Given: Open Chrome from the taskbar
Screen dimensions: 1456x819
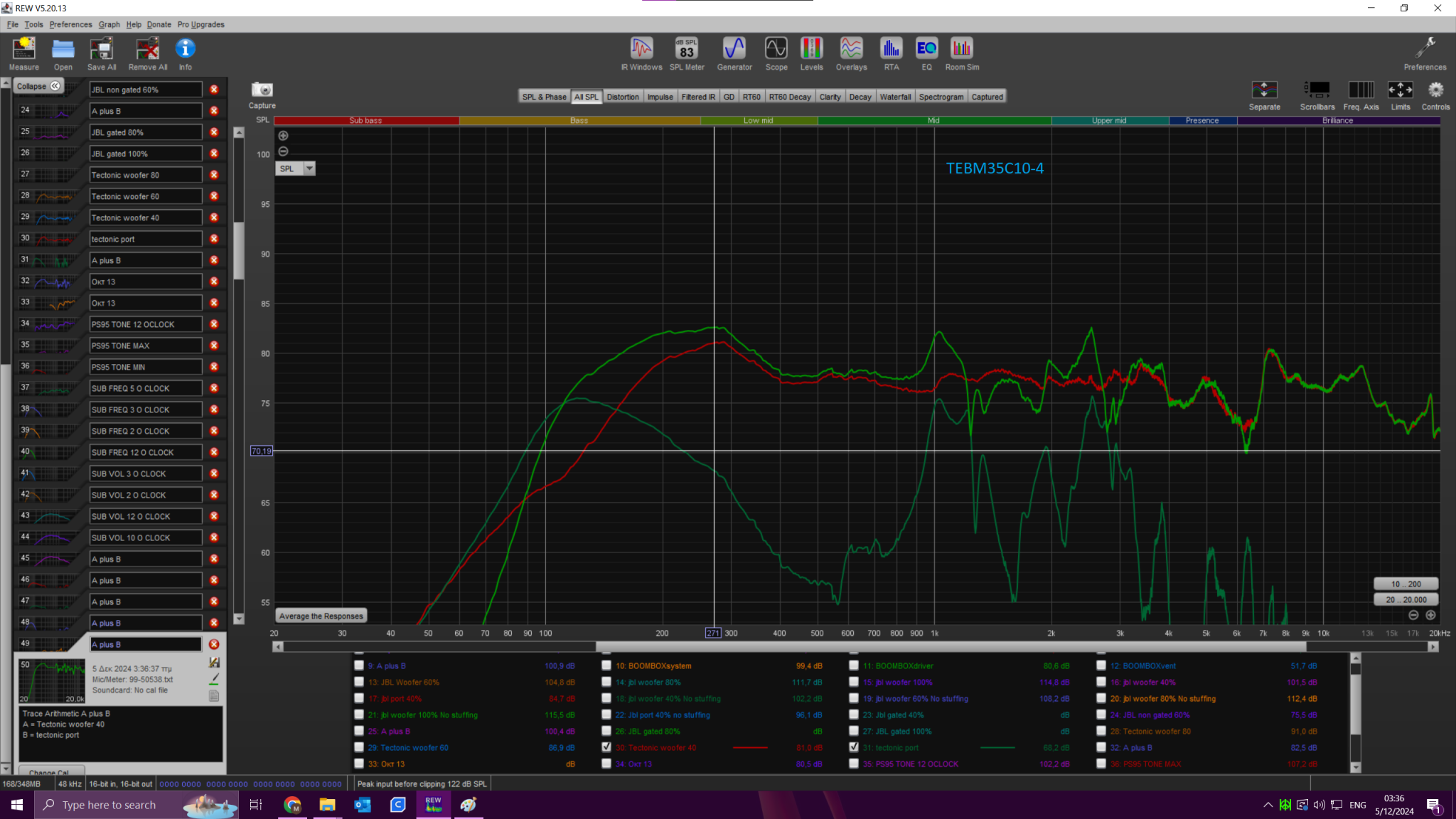Looking at the screenshot, I should click(x=292, y=805).
